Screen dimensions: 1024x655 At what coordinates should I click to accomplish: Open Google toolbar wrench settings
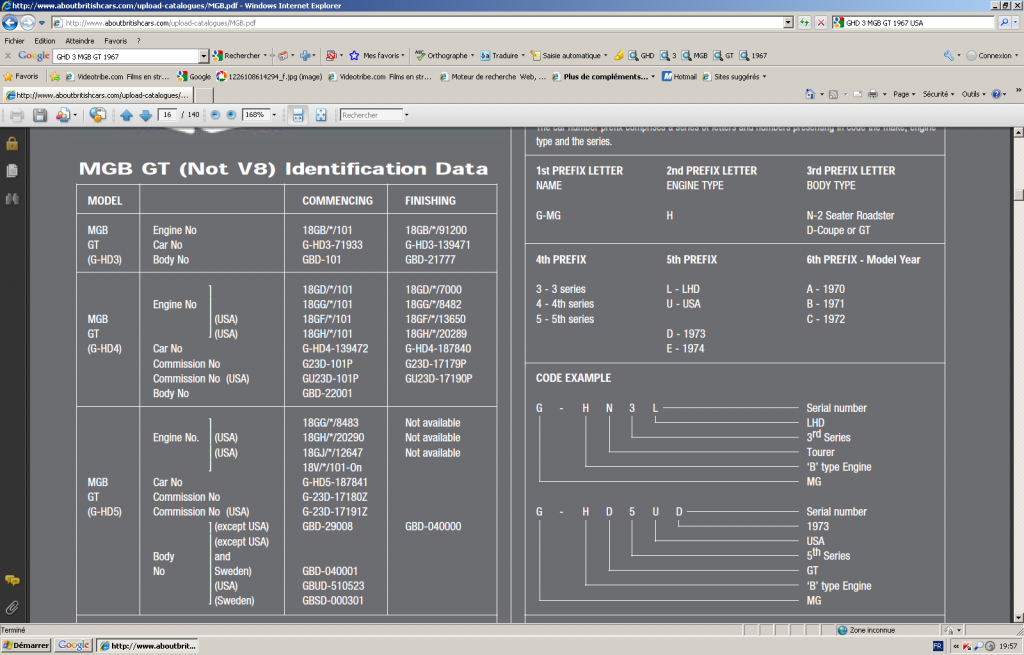(x=949, y=56)
